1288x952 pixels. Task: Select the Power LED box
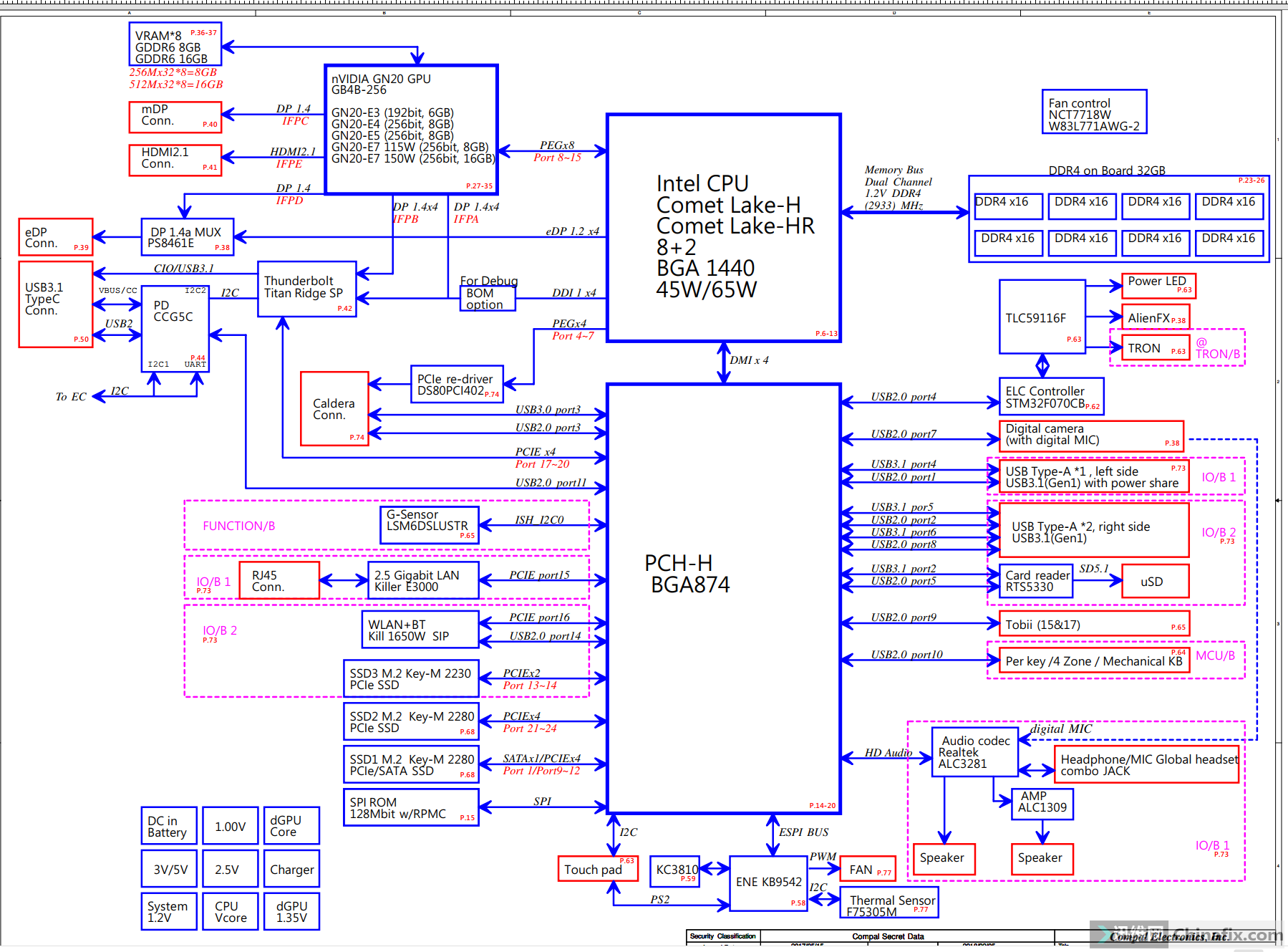tap(1158, 286)
